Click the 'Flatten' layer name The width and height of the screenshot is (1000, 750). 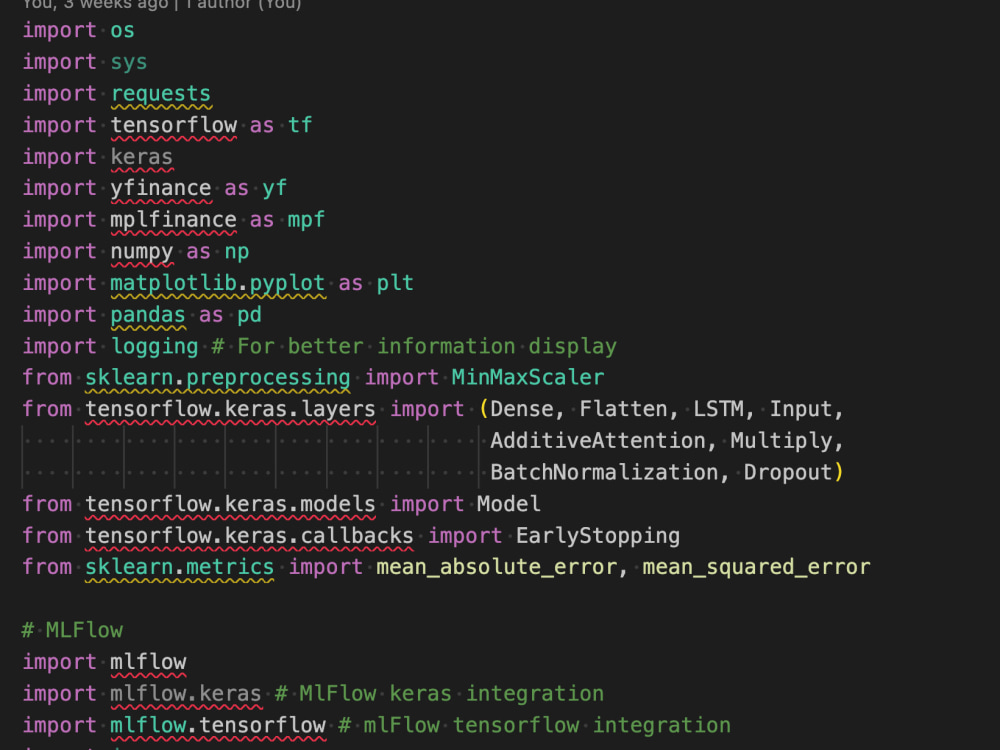[622, 409]
